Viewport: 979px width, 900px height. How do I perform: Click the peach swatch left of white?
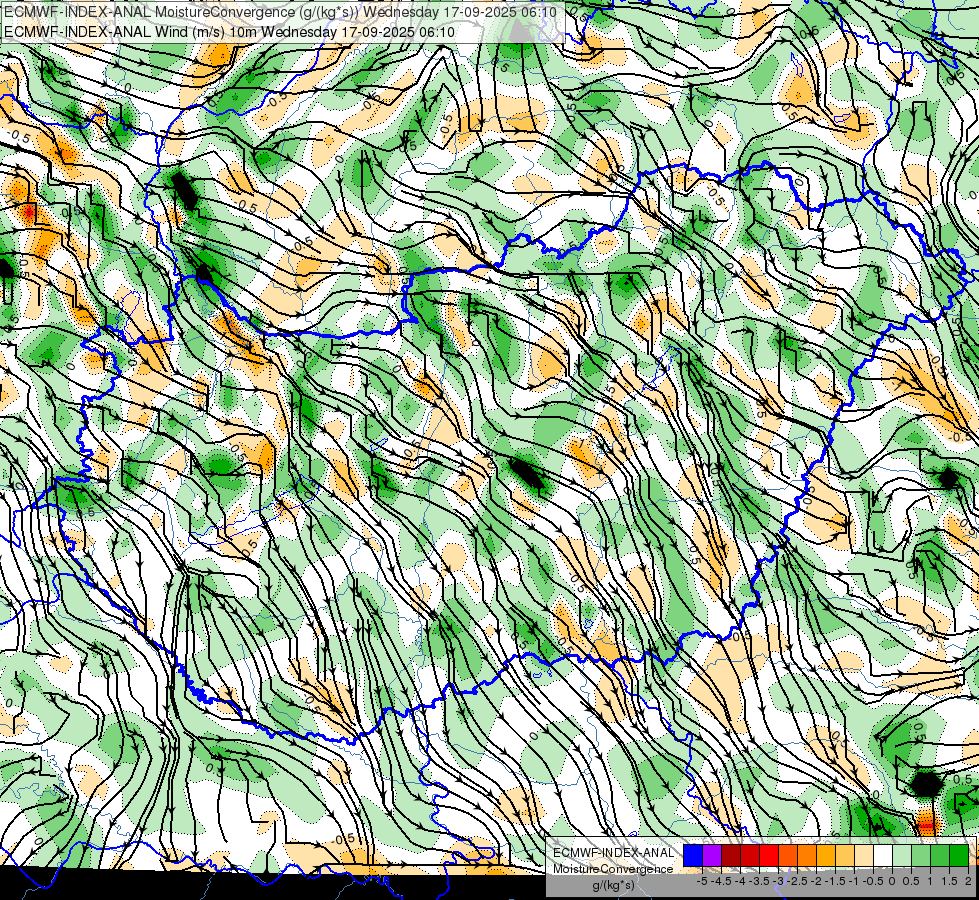tap(864, 855)
